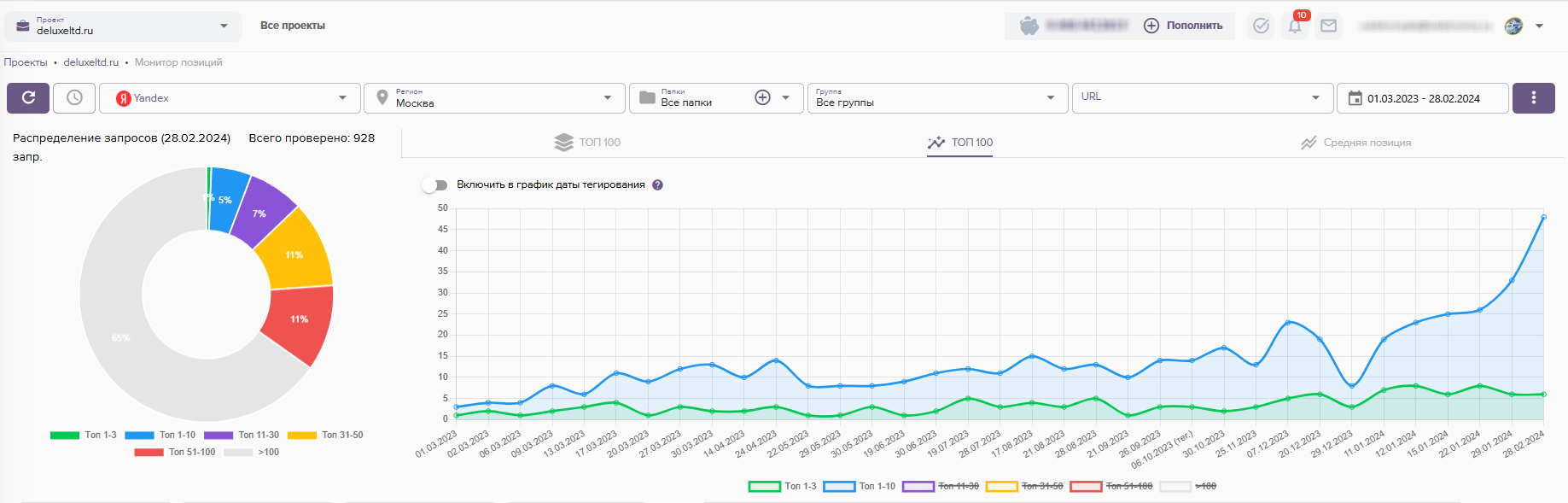Go to Проекты breadcrumb link

point(26,62)
